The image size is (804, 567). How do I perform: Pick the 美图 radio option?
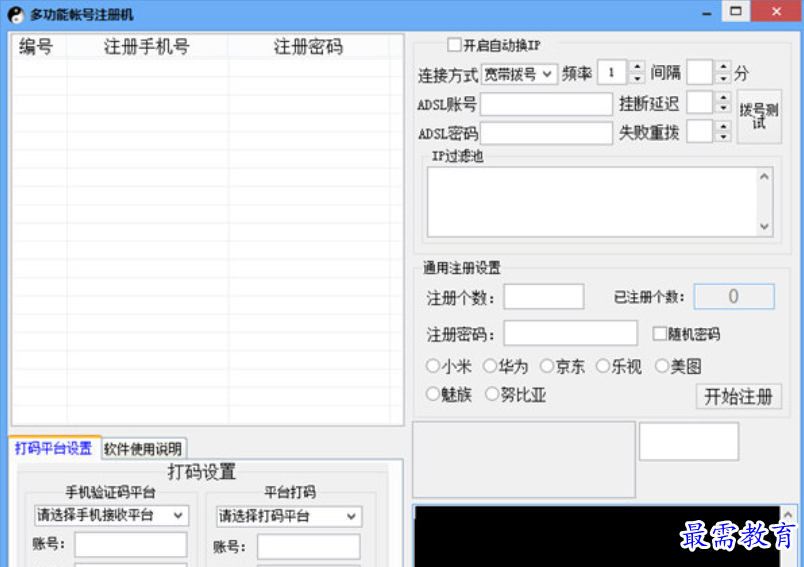[x=662, y=366]
